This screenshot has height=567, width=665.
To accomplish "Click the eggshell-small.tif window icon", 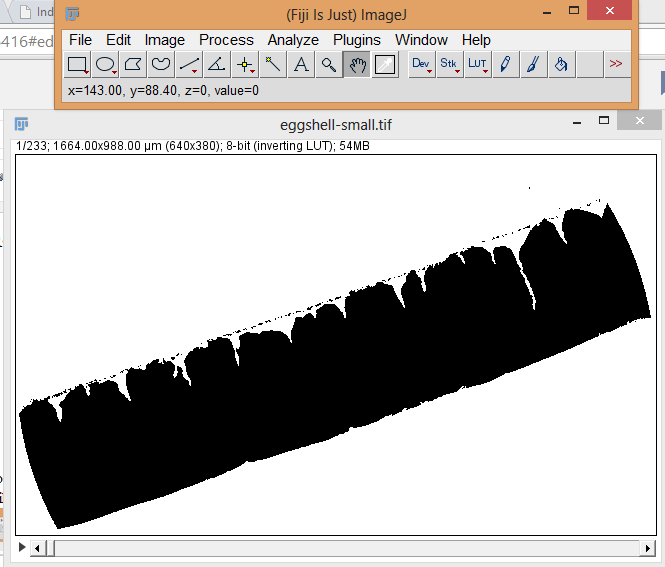I will [x=21, y=124].
